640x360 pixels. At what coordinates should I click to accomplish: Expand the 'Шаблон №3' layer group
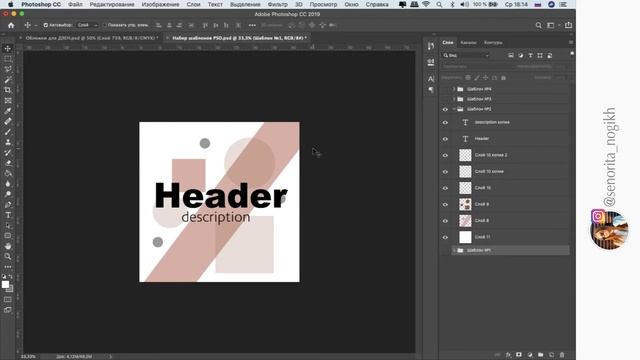pos(454,99)
